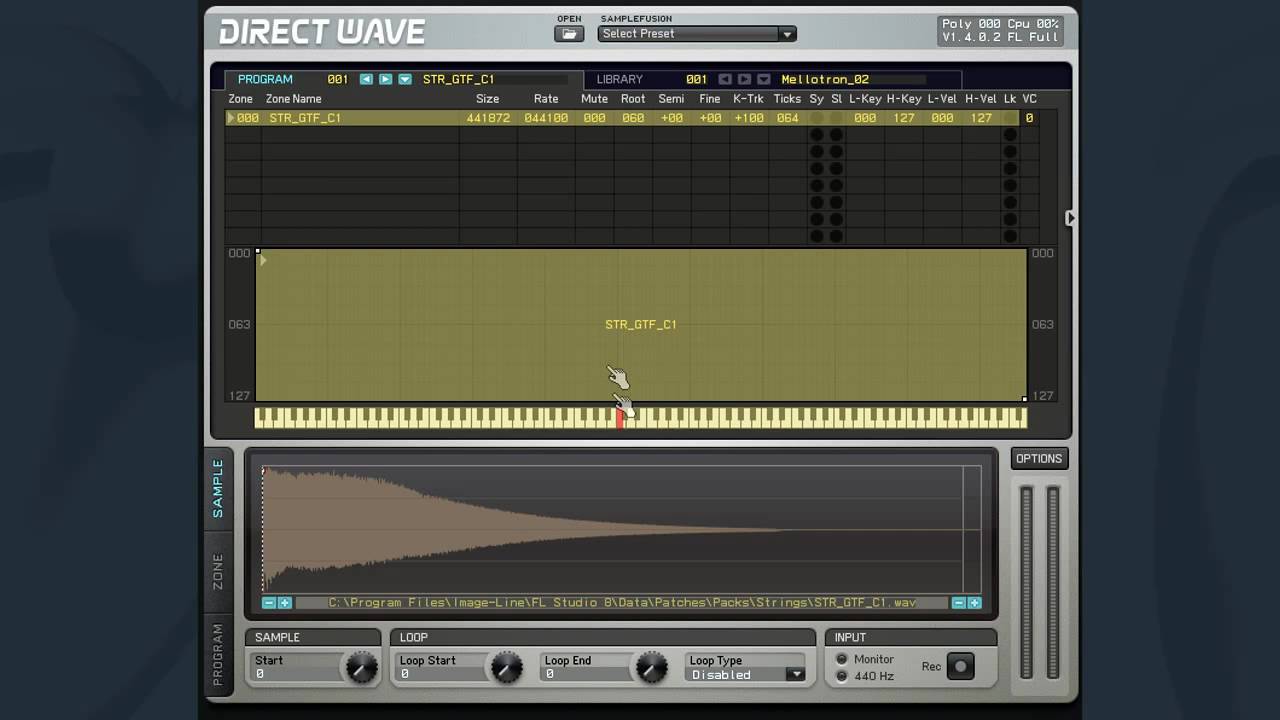
Task: Switch to the LIBRARY tab
Action: tap(620, 79)
